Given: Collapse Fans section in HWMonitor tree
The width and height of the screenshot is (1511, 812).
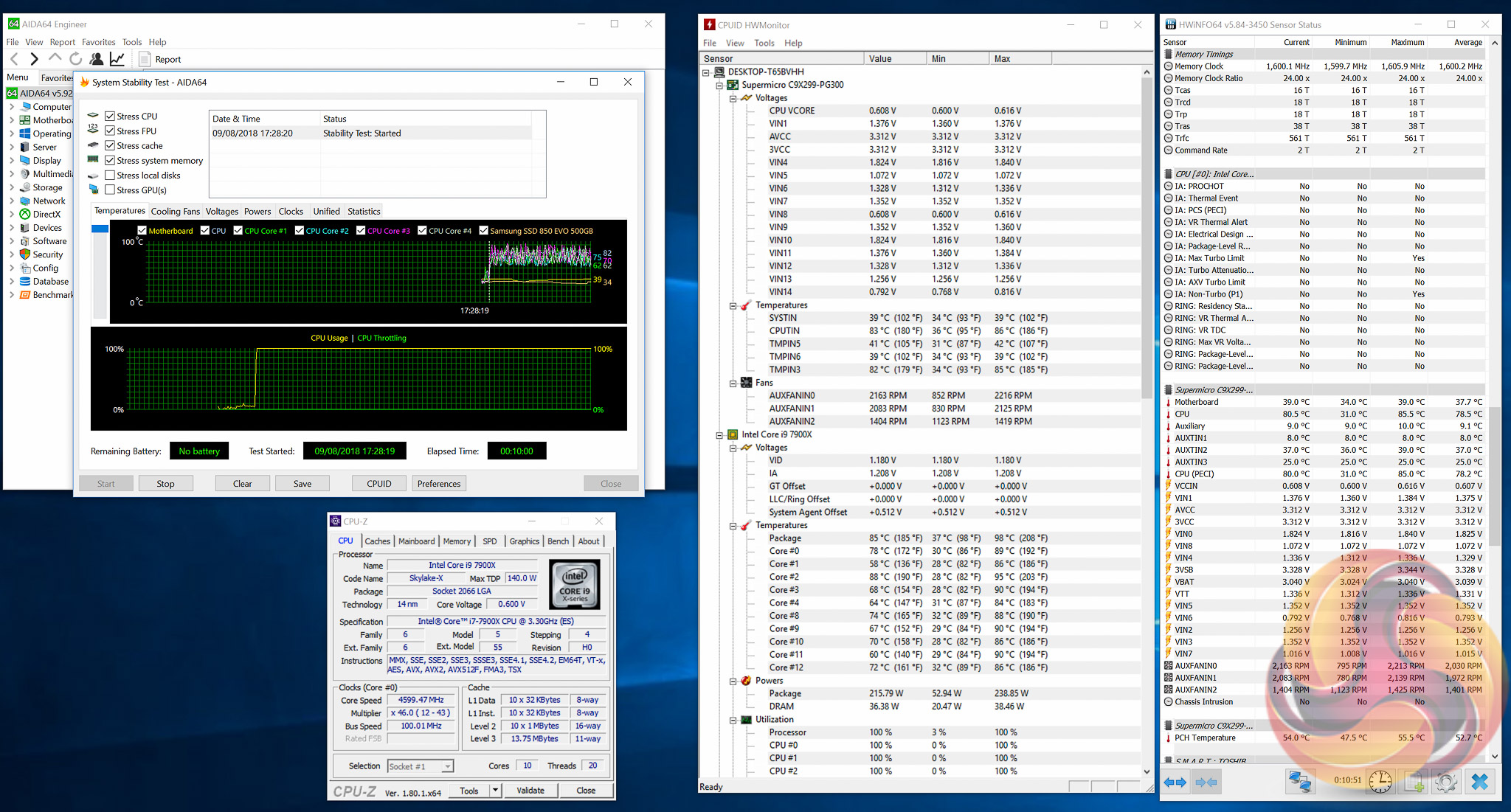Looking at the screenshot, I should pyautogui.click(x=733, y=384).
